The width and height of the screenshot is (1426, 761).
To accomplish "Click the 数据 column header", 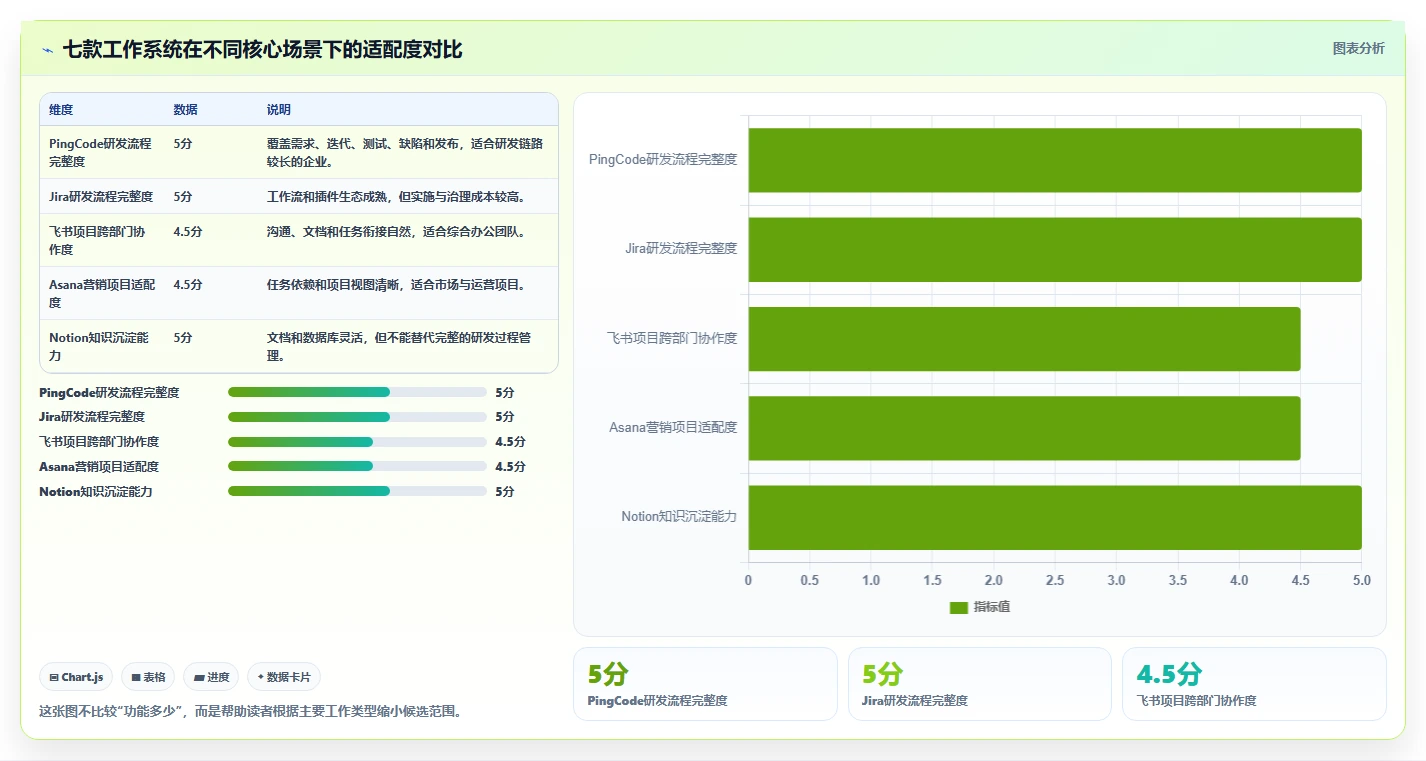I will 185,110.
